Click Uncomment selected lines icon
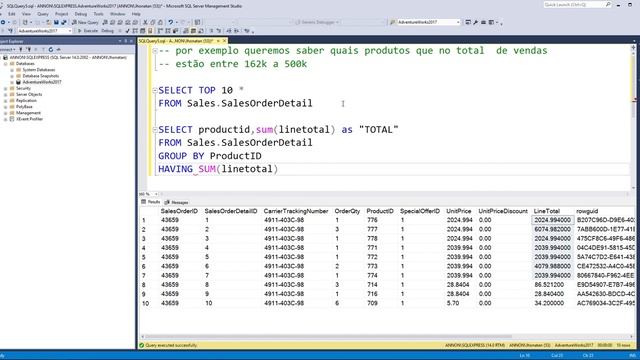Viewport: 640px width, 360px height. pos(219,31)
